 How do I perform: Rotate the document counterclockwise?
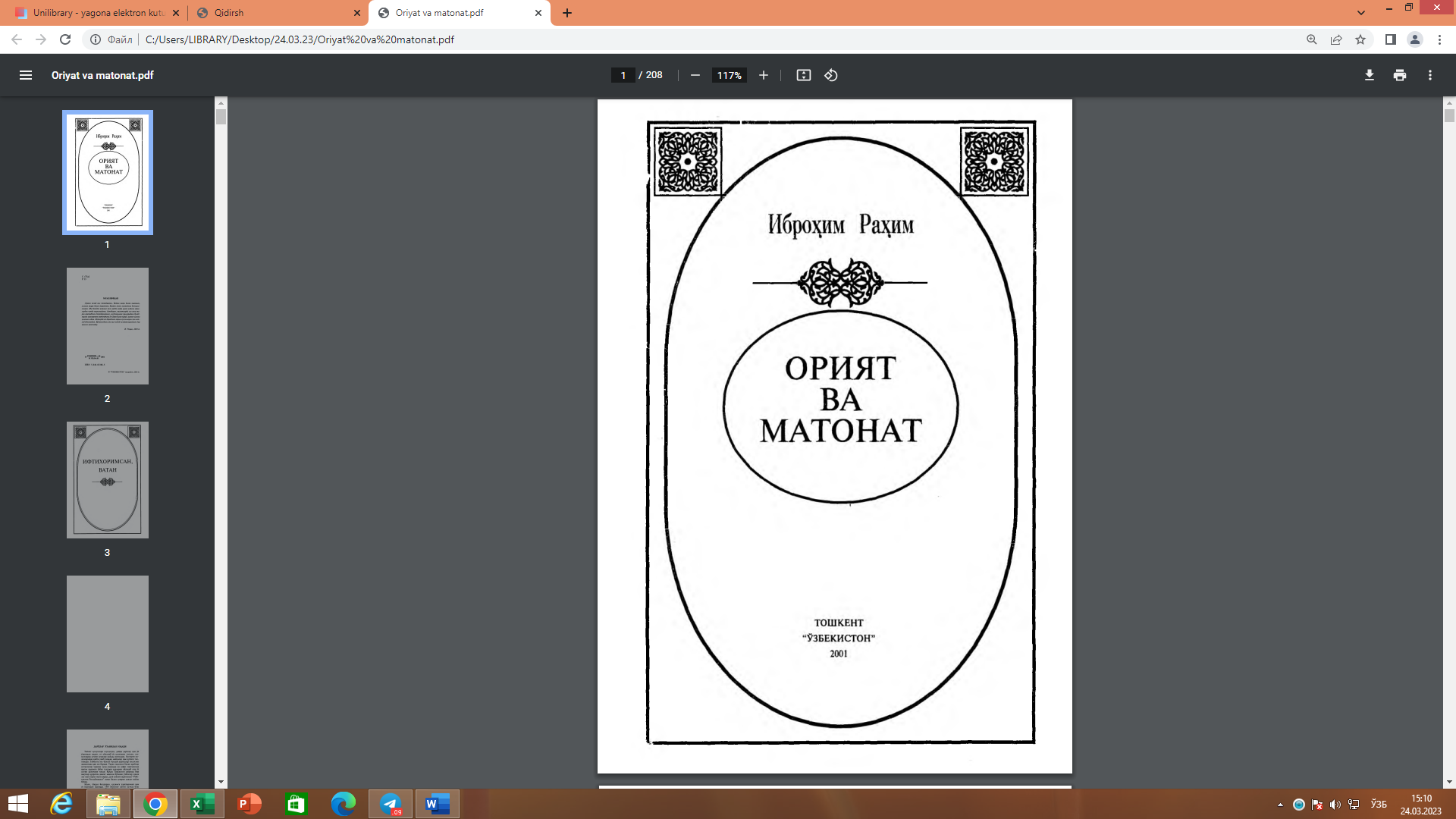click(x=831, y=75)
